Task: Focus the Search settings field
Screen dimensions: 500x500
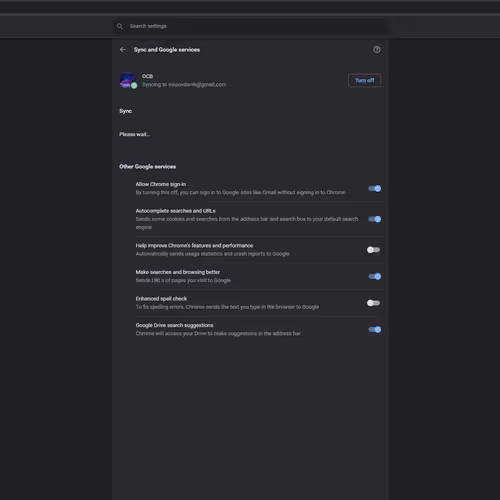Action: tap(250, 26)
